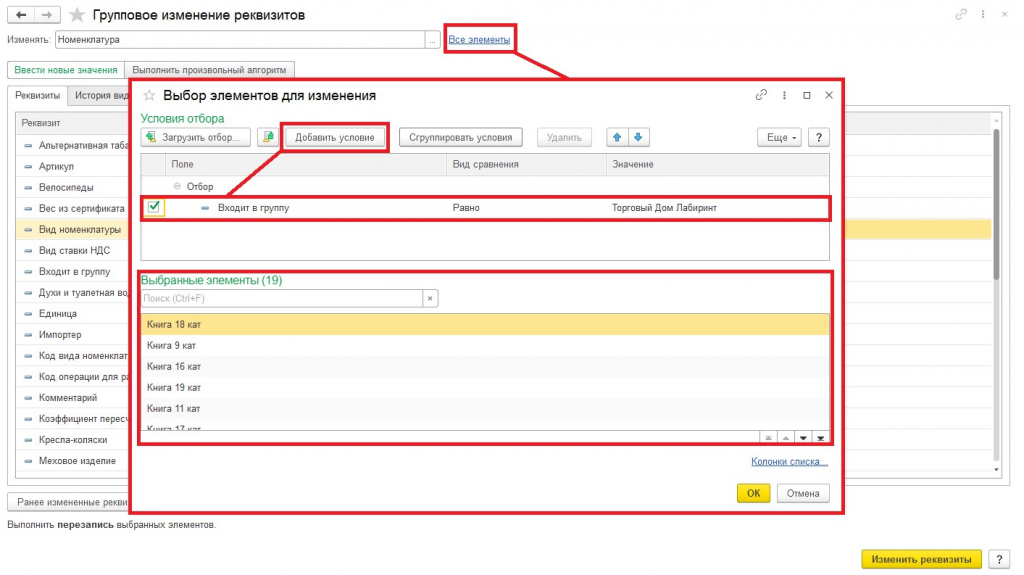The image size is (1024, 575).
Task: Open Колонки списка link
Action: point(789,461)
